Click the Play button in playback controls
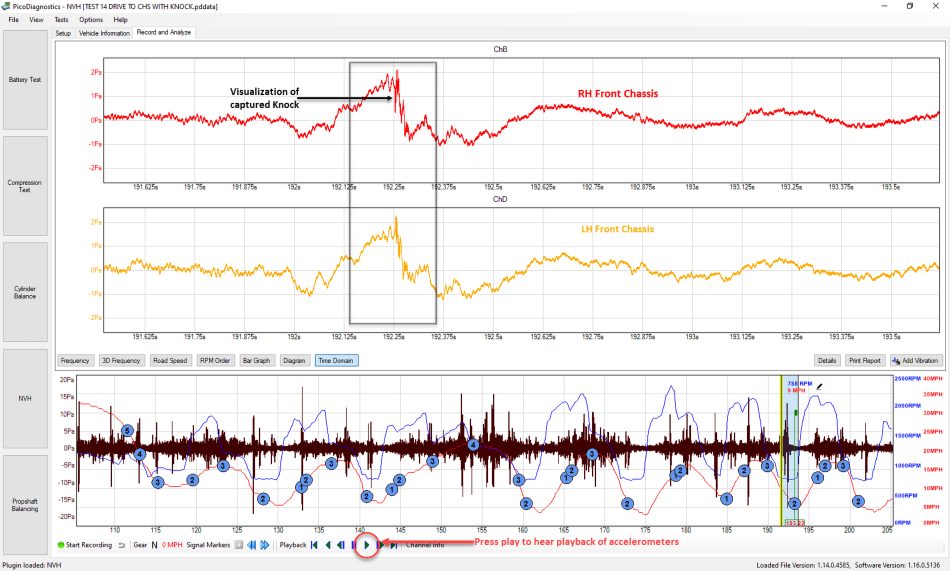Image resolution: width=950 pixels, height=571 pixels. point(367,545)
